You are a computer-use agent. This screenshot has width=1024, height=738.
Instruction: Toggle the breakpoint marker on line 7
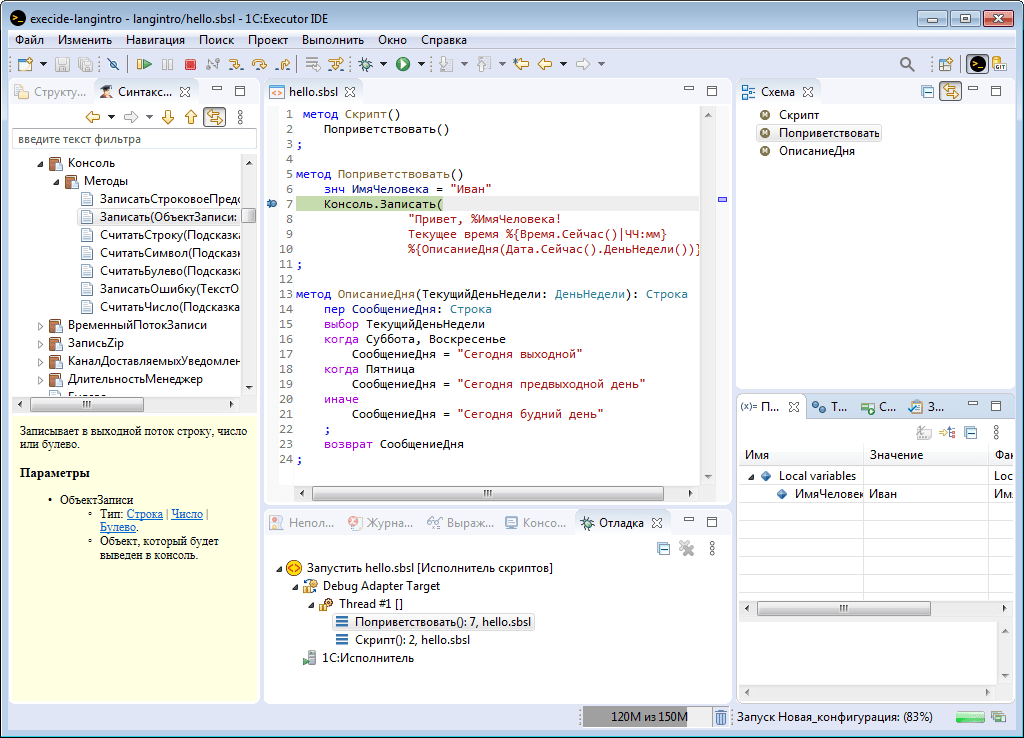272,204
